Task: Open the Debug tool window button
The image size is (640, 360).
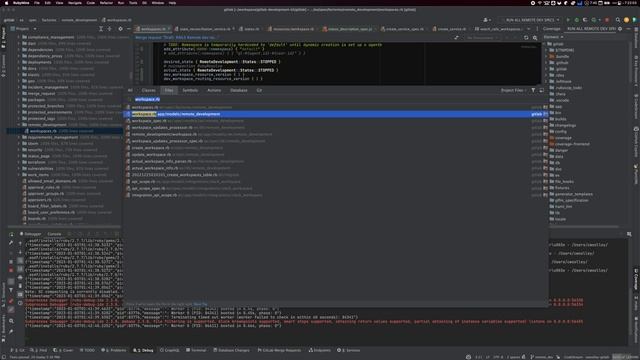Action: tap(143, 350)
